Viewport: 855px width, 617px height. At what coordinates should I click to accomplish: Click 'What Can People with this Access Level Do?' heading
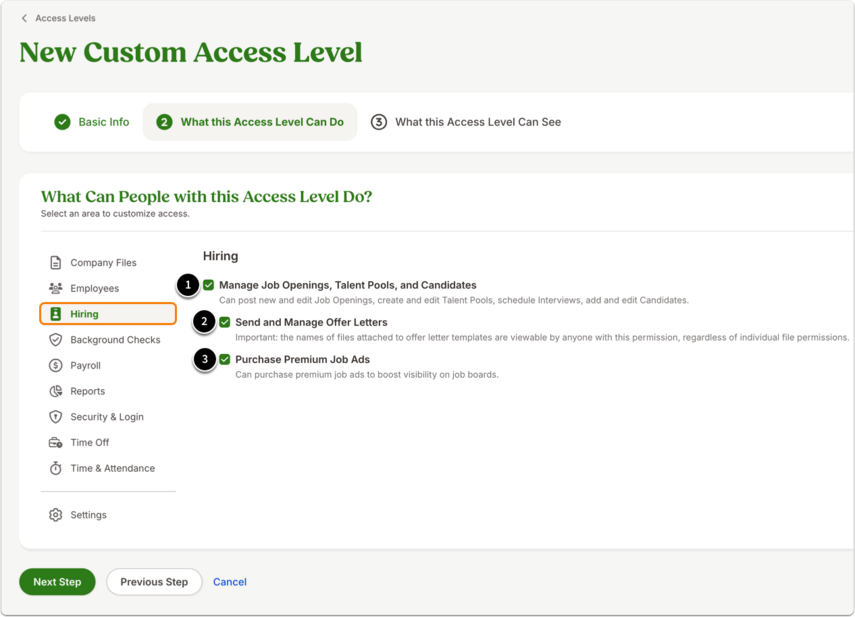click(x=207, y=196)
